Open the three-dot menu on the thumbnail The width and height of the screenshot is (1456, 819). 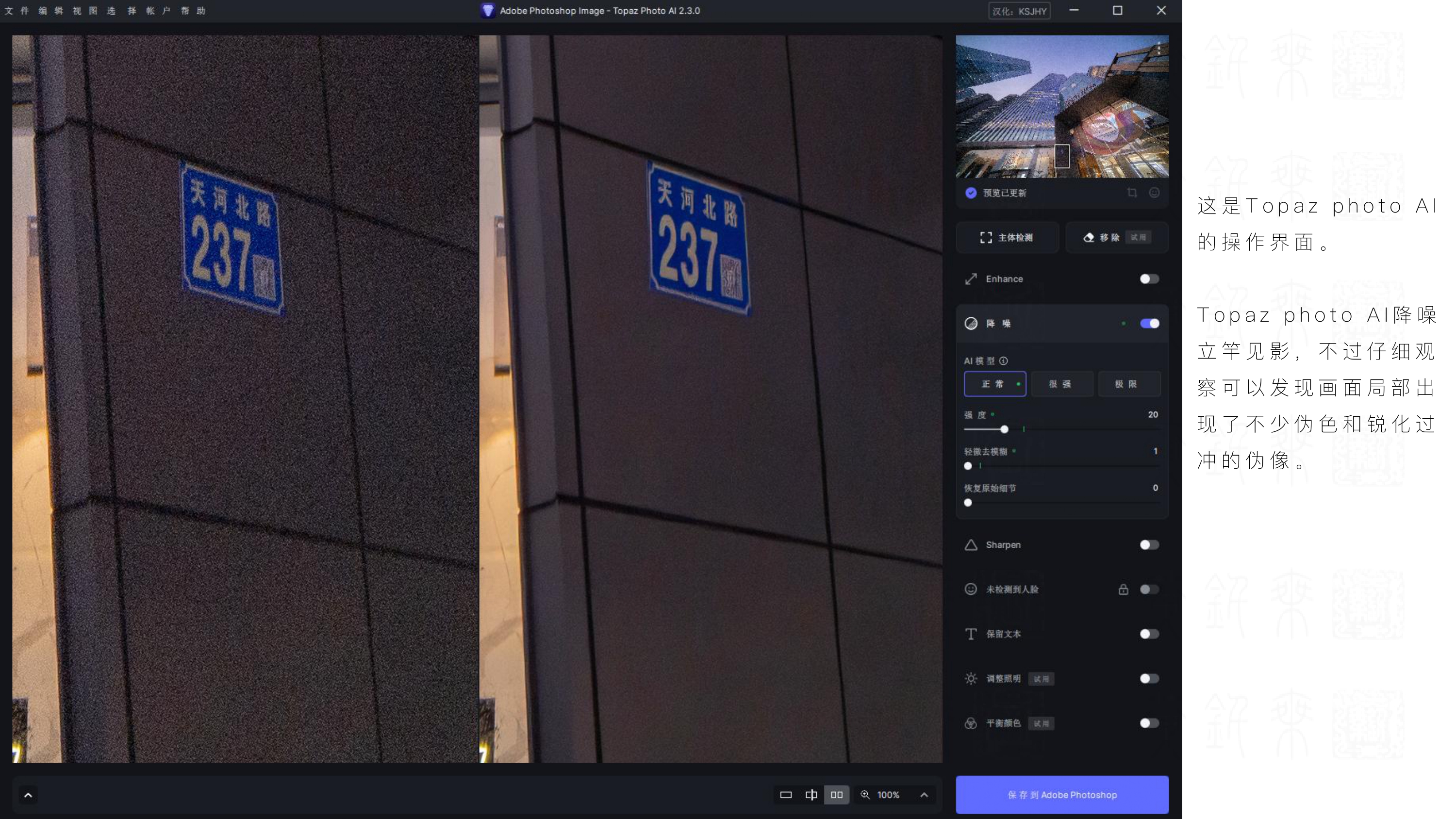(1158, 49)
